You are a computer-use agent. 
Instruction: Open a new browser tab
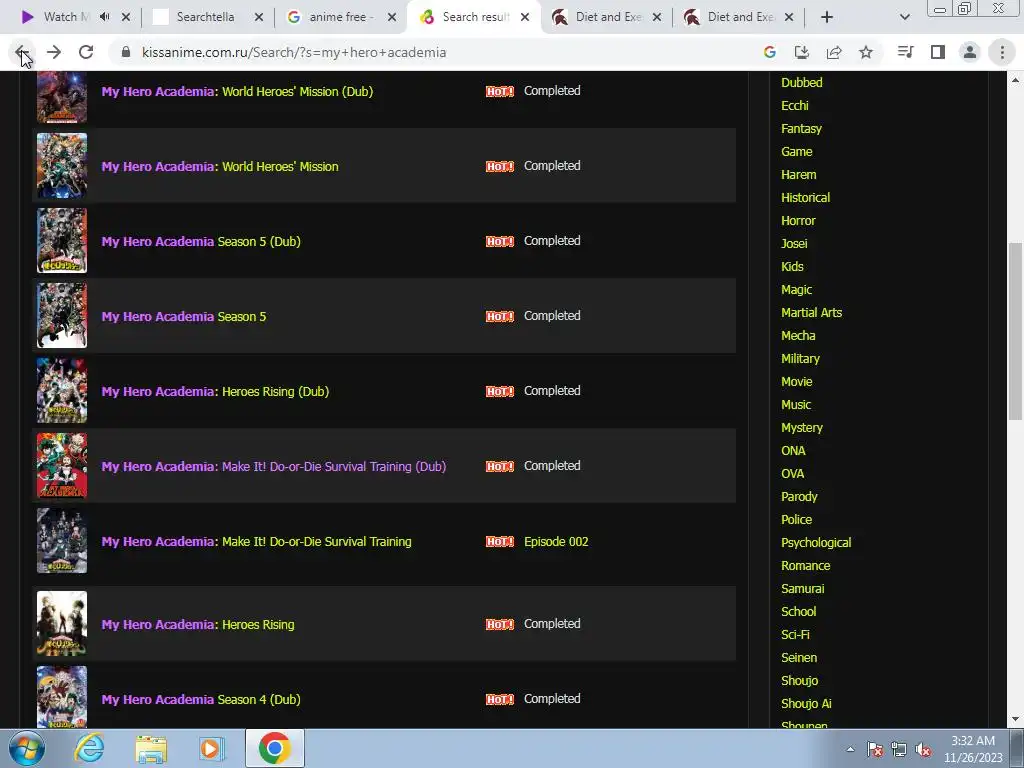click(827, 17)
